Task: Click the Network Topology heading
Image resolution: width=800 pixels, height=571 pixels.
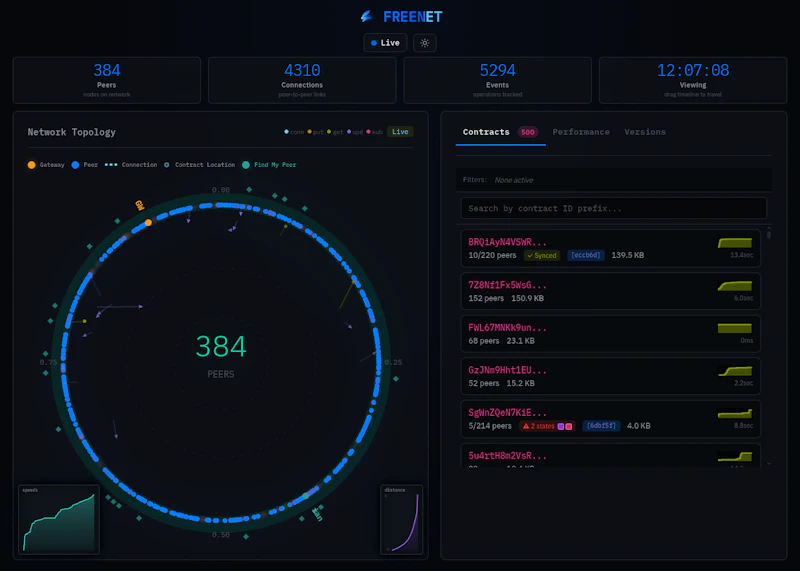Action: click(71, 132)
